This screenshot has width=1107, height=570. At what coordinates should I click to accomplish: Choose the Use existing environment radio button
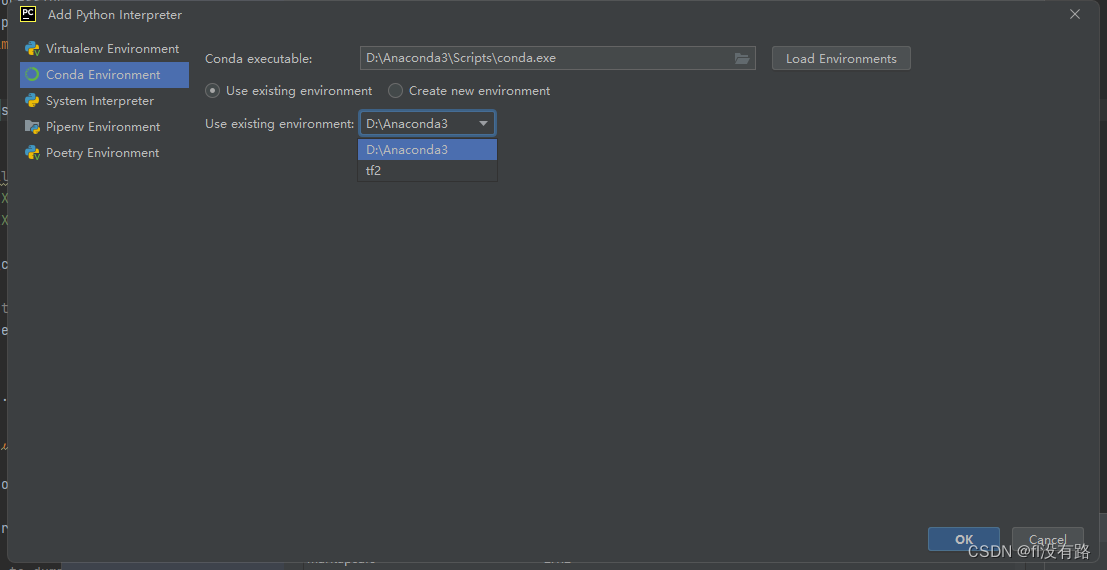coord(213,90)
